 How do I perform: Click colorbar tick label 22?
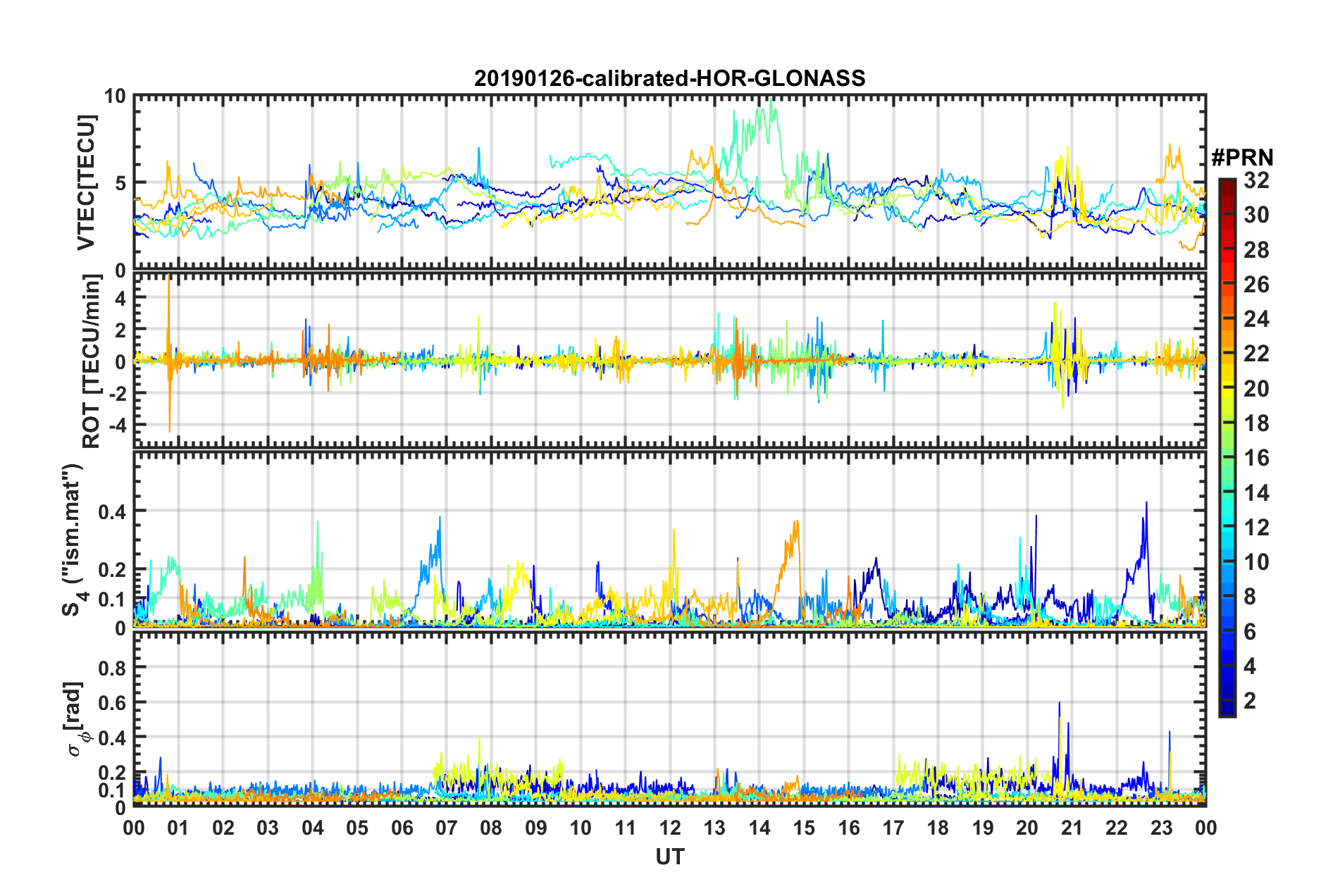(x=1255, y=354)
